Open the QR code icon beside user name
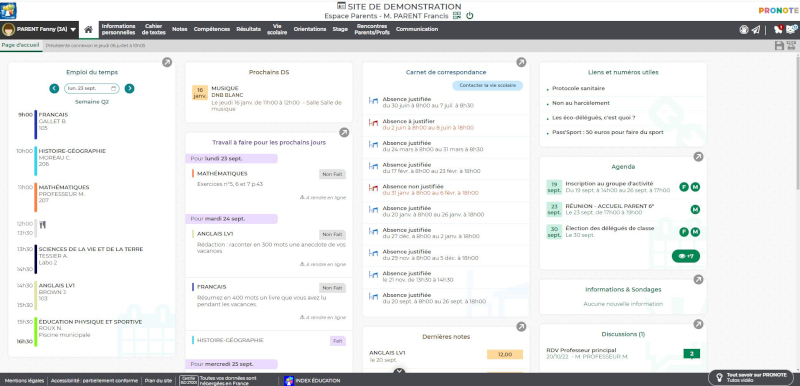The image size is (800, 386). pyautogui.click(x=457, y=16)
